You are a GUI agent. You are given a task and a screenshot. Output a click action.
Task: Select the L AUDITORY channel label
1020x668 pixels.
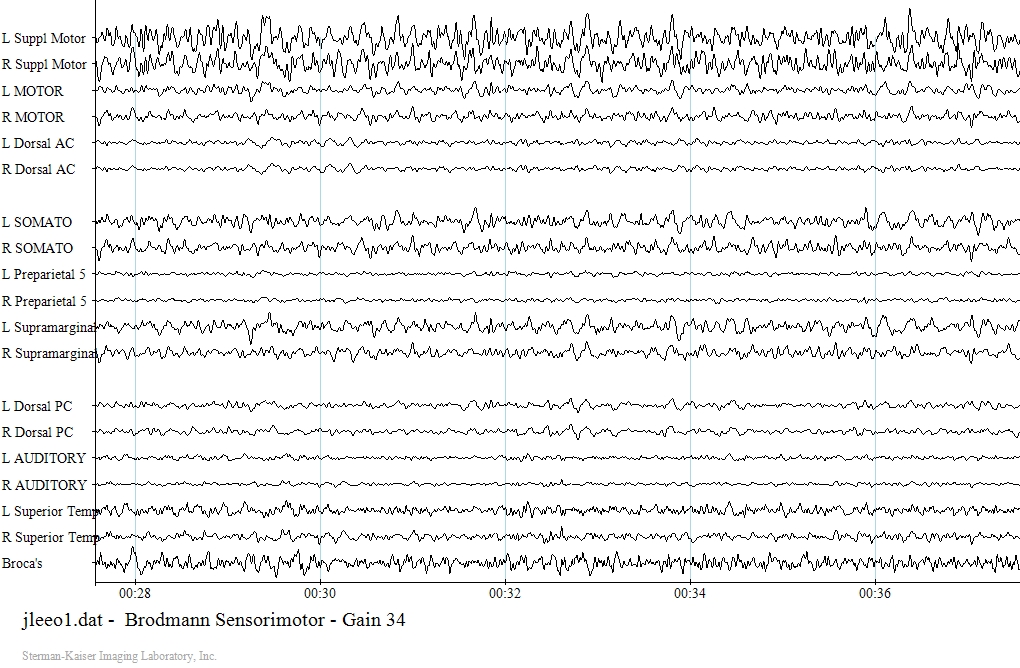pyautogui.click(x=43, y=458)
